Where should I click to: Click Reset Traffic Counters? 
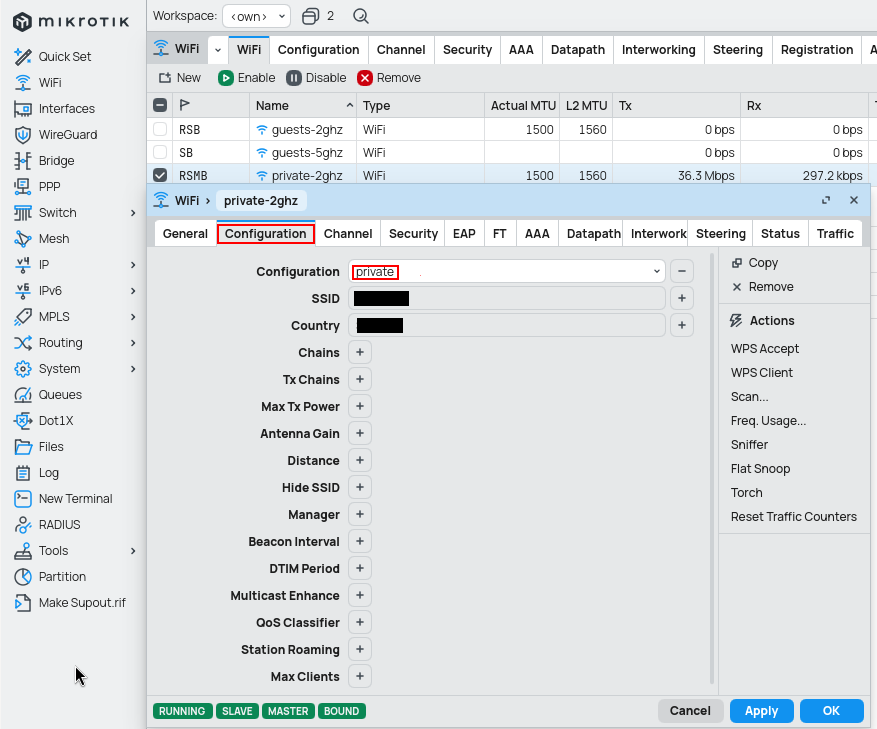tap(794, 517)
